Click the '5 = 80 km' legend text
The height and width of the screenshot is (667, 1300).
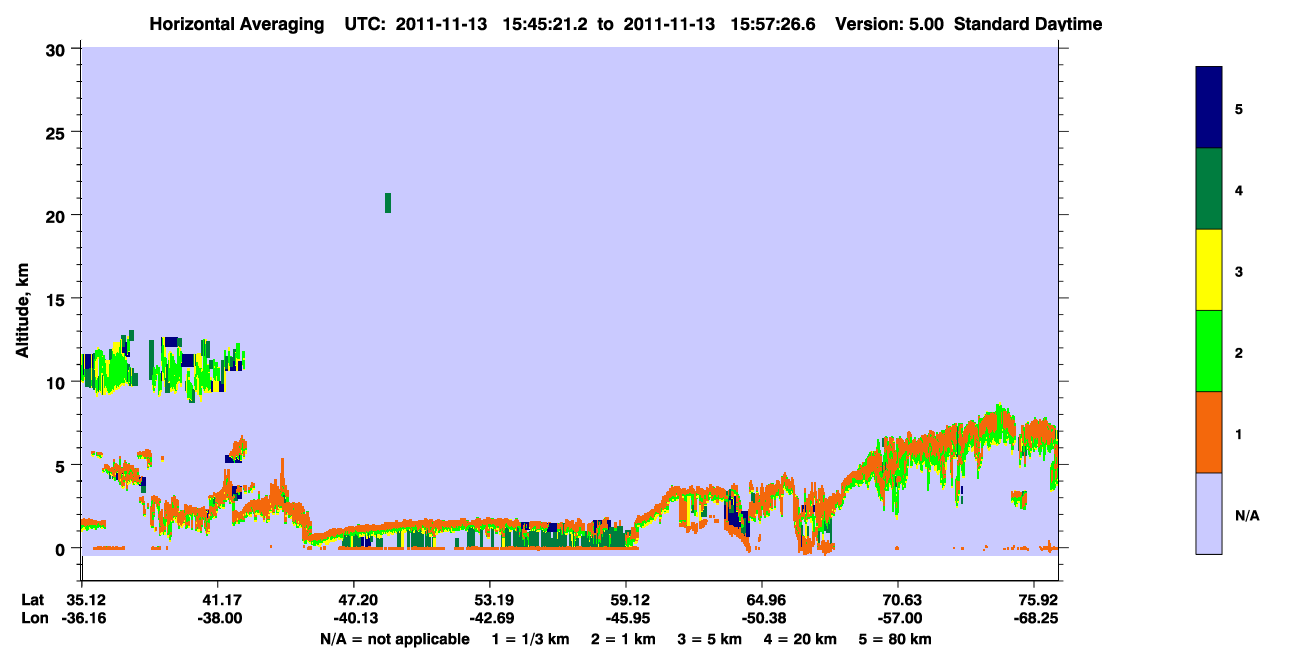(x=897, y=639)
